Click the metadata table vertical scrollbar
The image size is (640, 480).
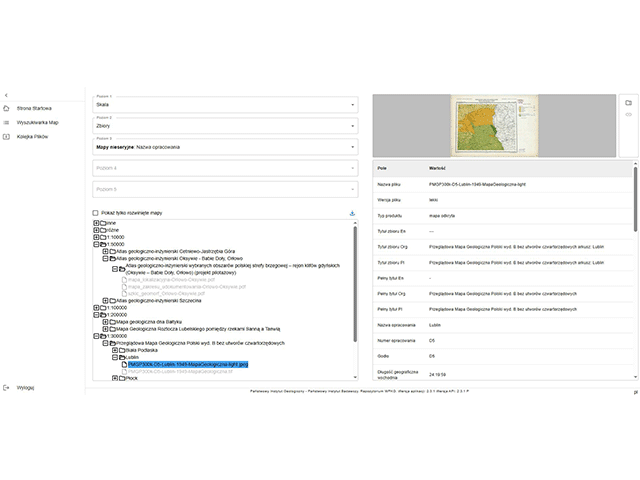pos(635,200)
